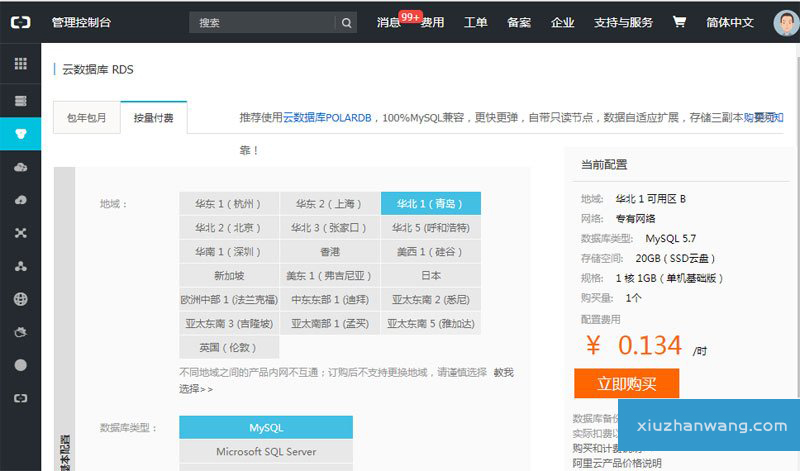Viewport: 800px width, 471px height.
Task: Switch to the 包年包月 tab
Action: click(x=86, y=118)
